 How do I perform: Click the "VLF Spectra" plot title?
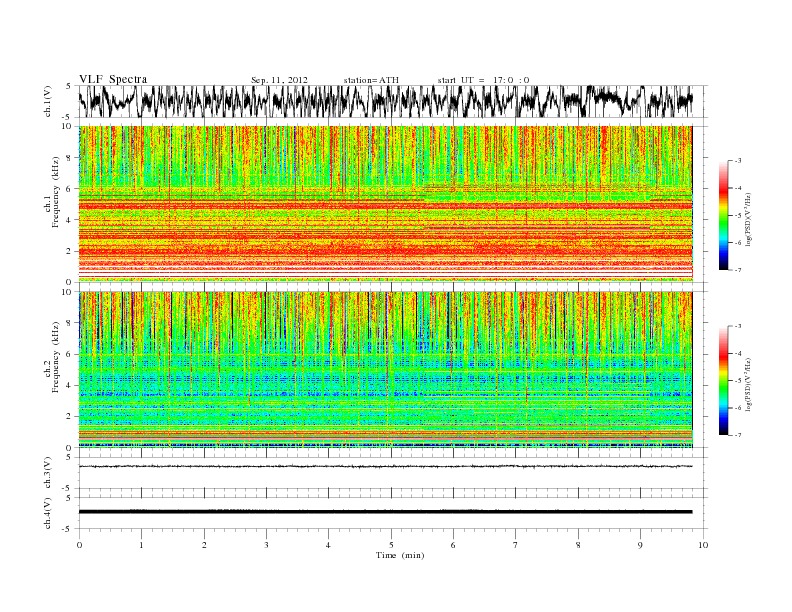pyautogui.click(x=113, y=79)
